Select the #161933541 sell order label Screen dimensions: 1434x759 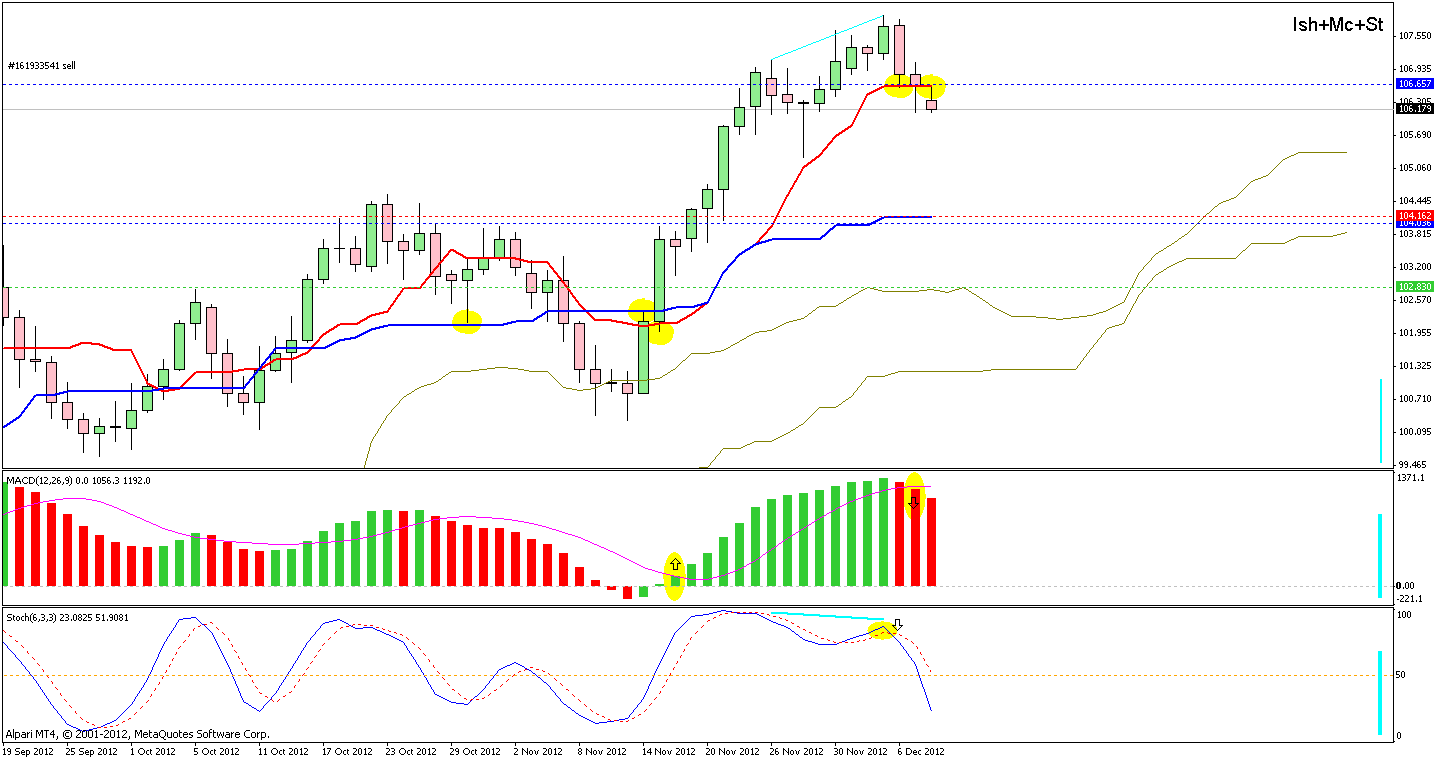(x=41, y=66)
